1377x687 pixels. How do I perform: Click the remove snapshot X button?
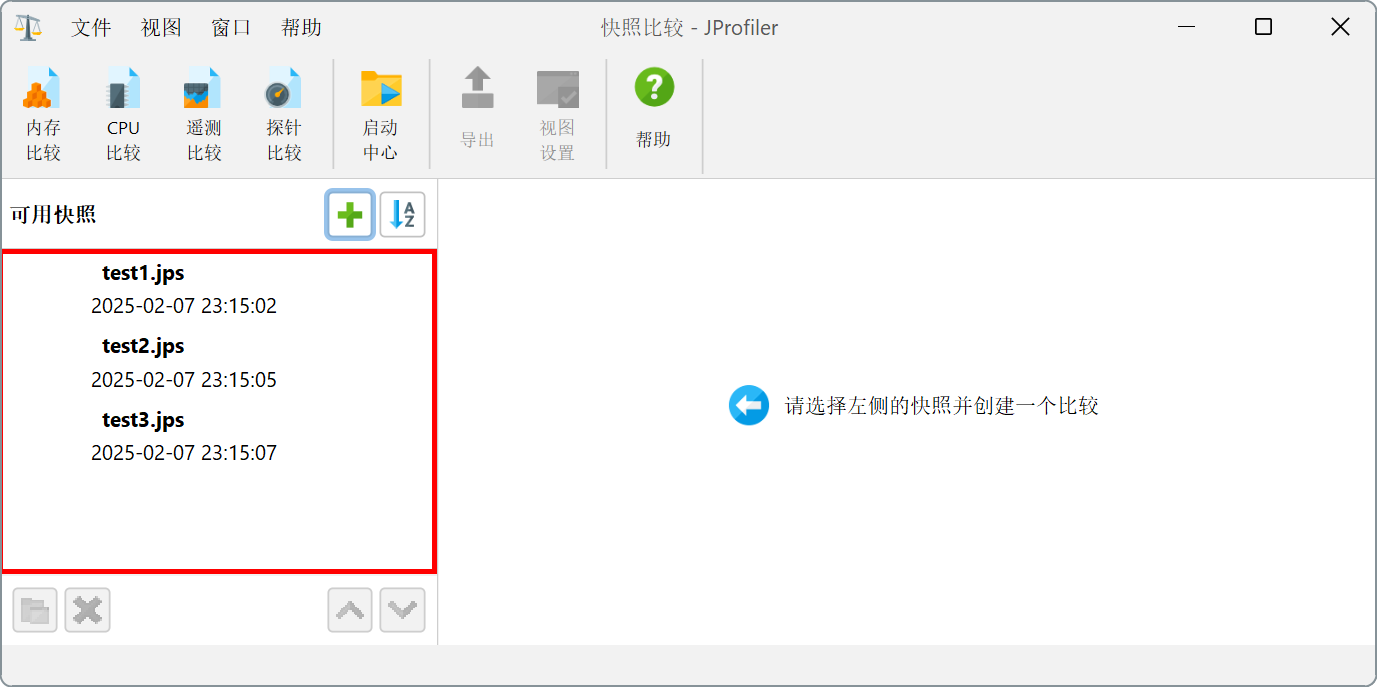click(87, 610)
